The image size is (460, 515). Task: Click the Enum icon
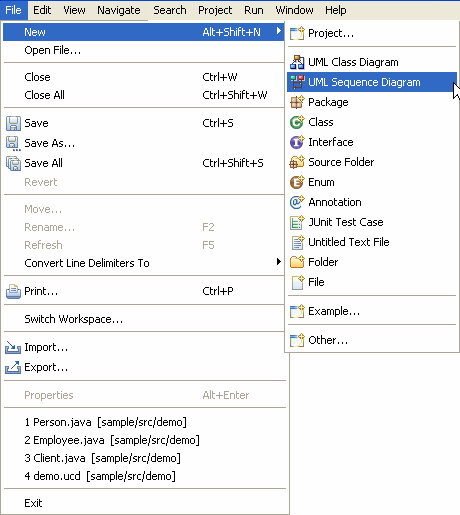point(297,182)
